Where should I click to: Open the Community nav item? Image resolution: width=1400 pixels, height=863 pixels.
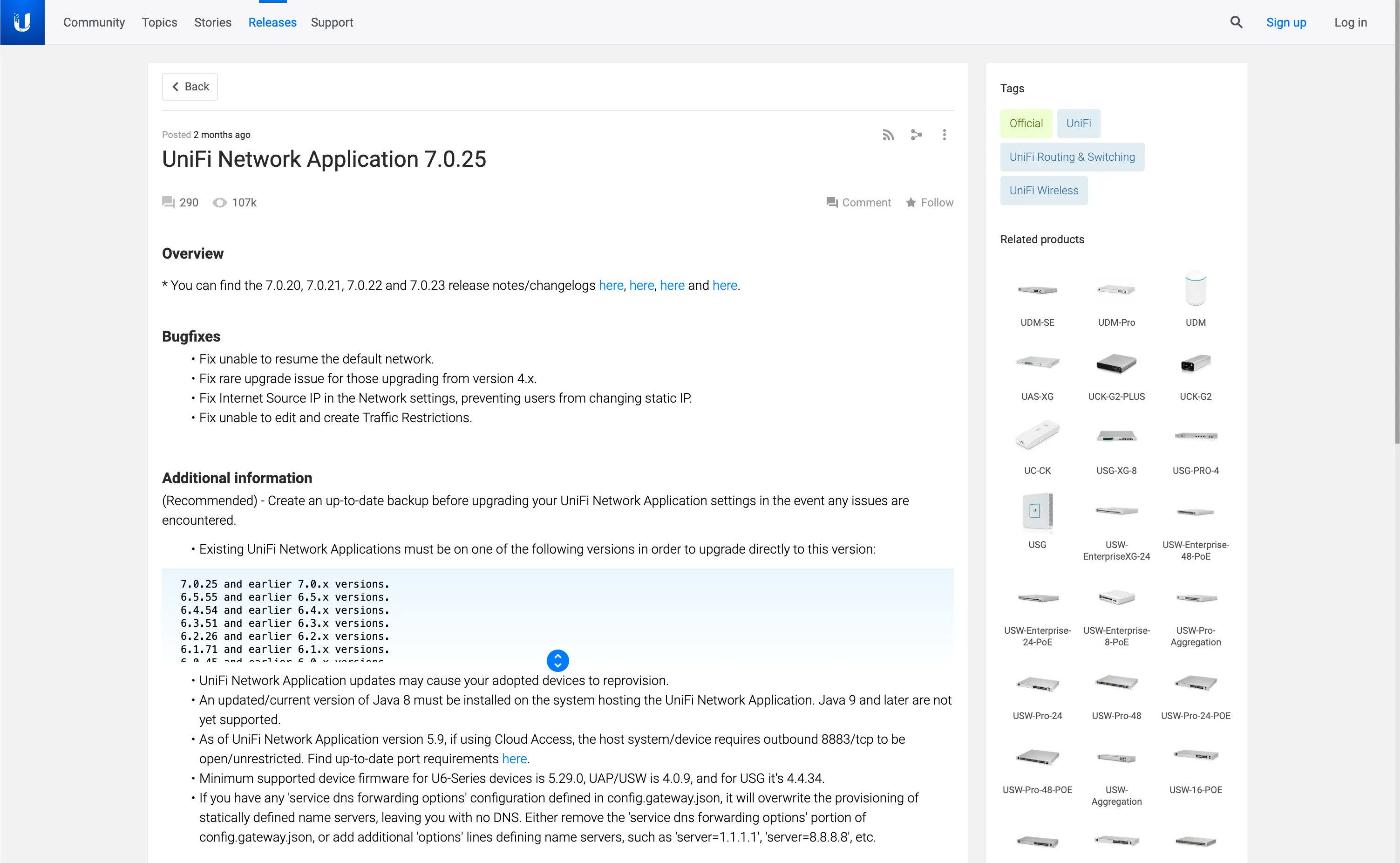(94, 22)
